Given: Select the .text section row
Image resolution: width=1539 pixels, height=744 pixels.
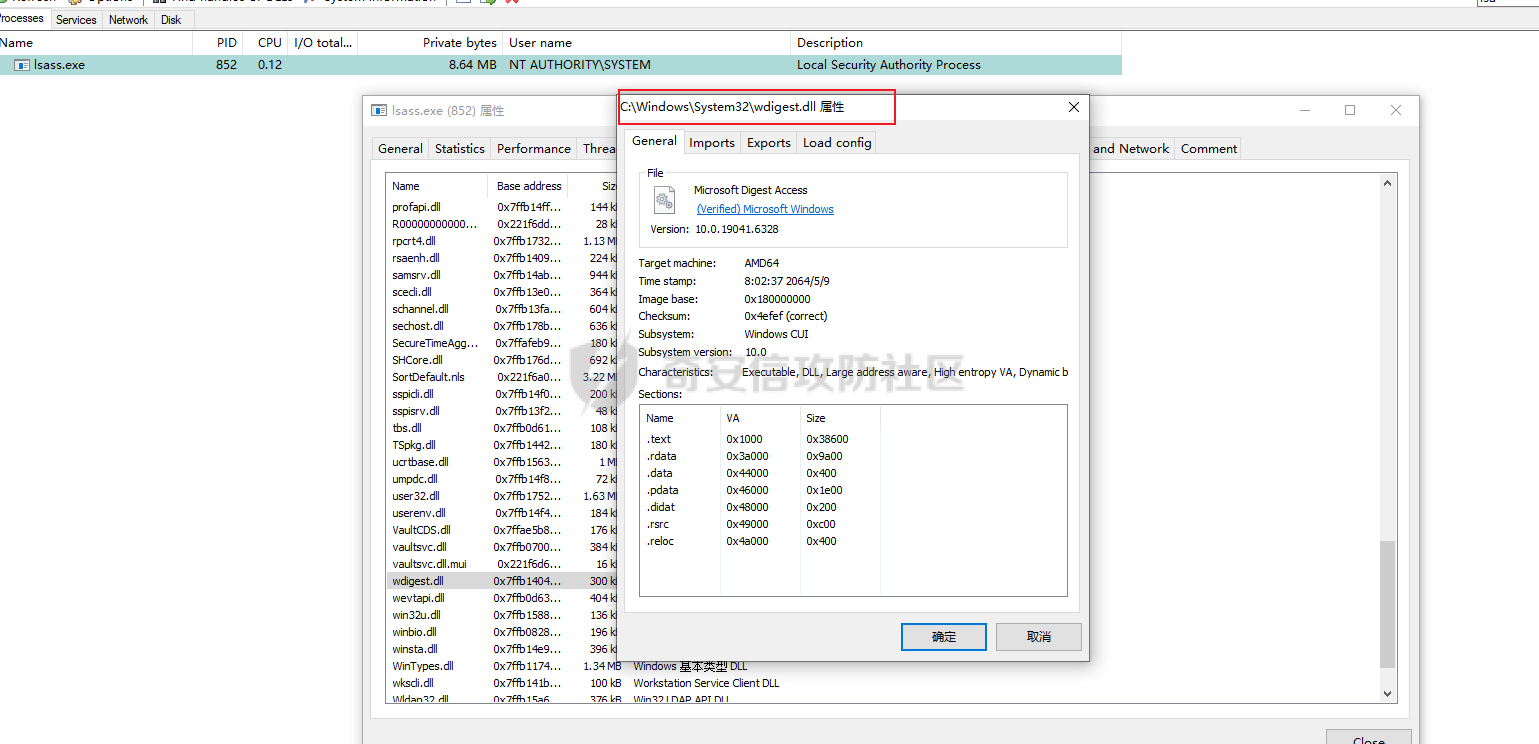Looking at the screenshot, I should (x=659, y=439).
